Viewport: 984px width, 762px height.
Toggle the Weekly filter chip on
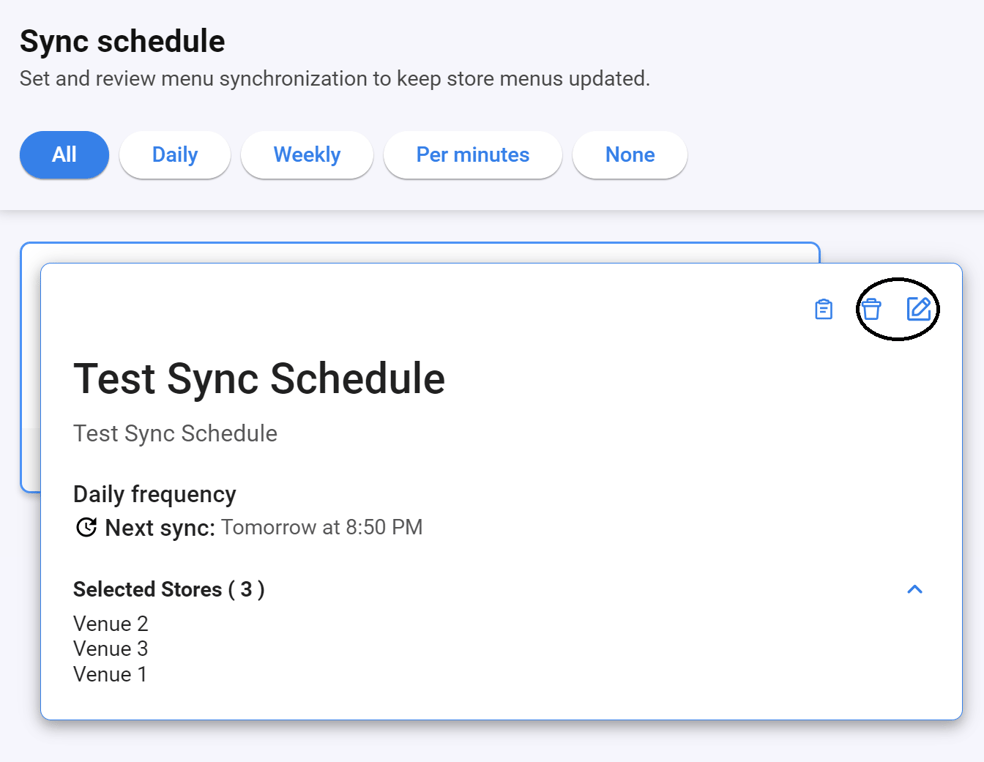307,155
